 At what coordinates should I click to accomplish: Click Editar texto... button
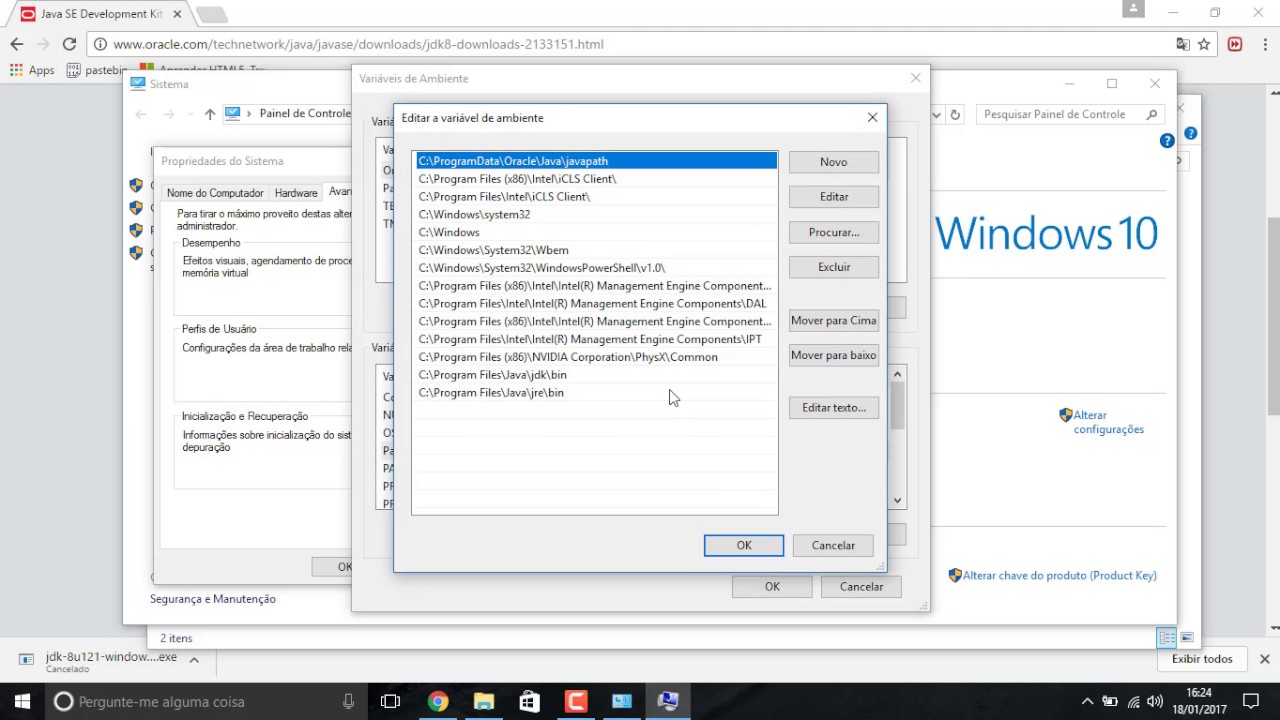point(833,408)
